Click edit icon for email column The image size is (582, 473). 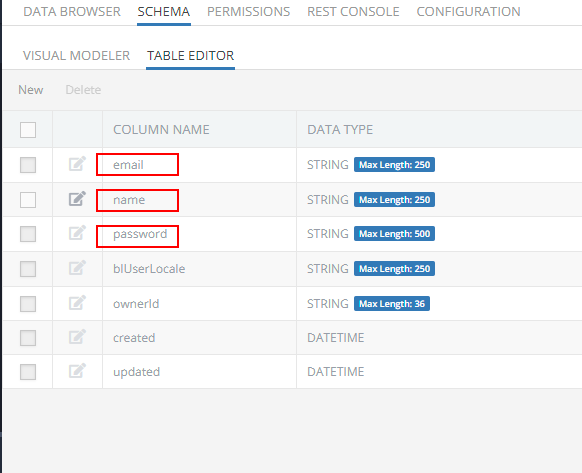(x=77, y=164)
